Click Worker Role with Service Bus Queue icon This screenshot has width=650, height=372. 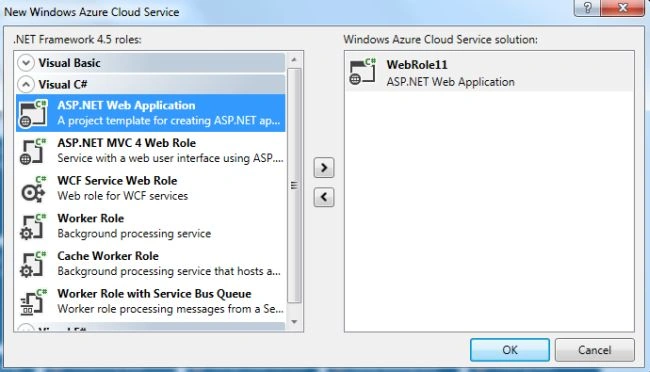click(x=33, y=301)
